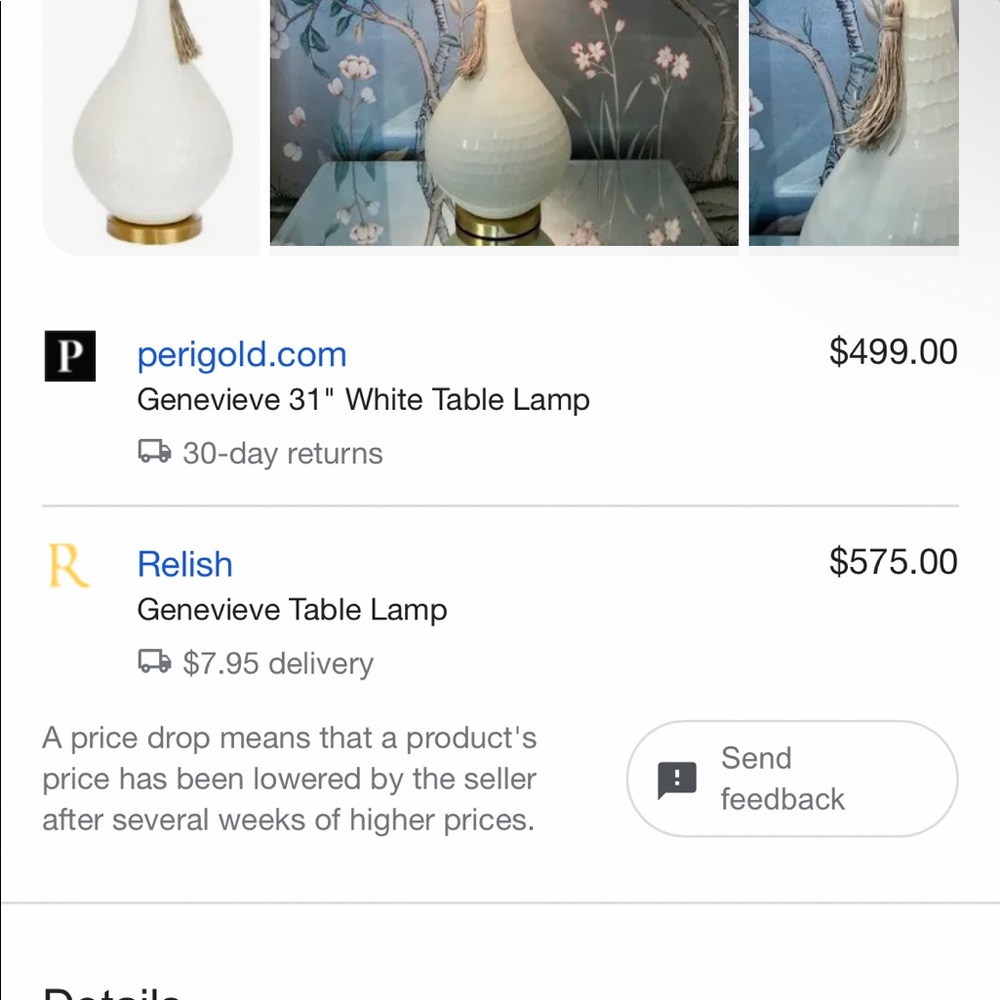
Task: Click the $7.95 delivery text
Action: coord(278,663)
